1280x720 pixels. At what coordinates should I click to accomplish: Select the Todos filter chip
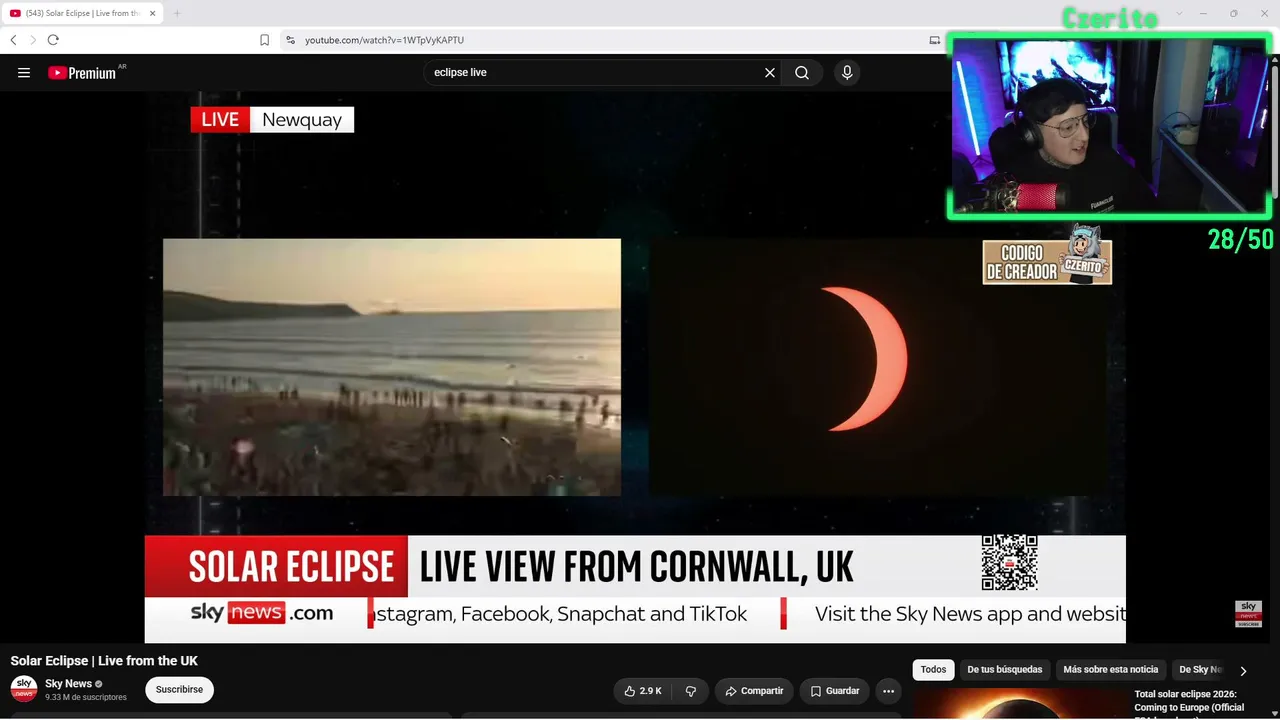click(933, 670)
